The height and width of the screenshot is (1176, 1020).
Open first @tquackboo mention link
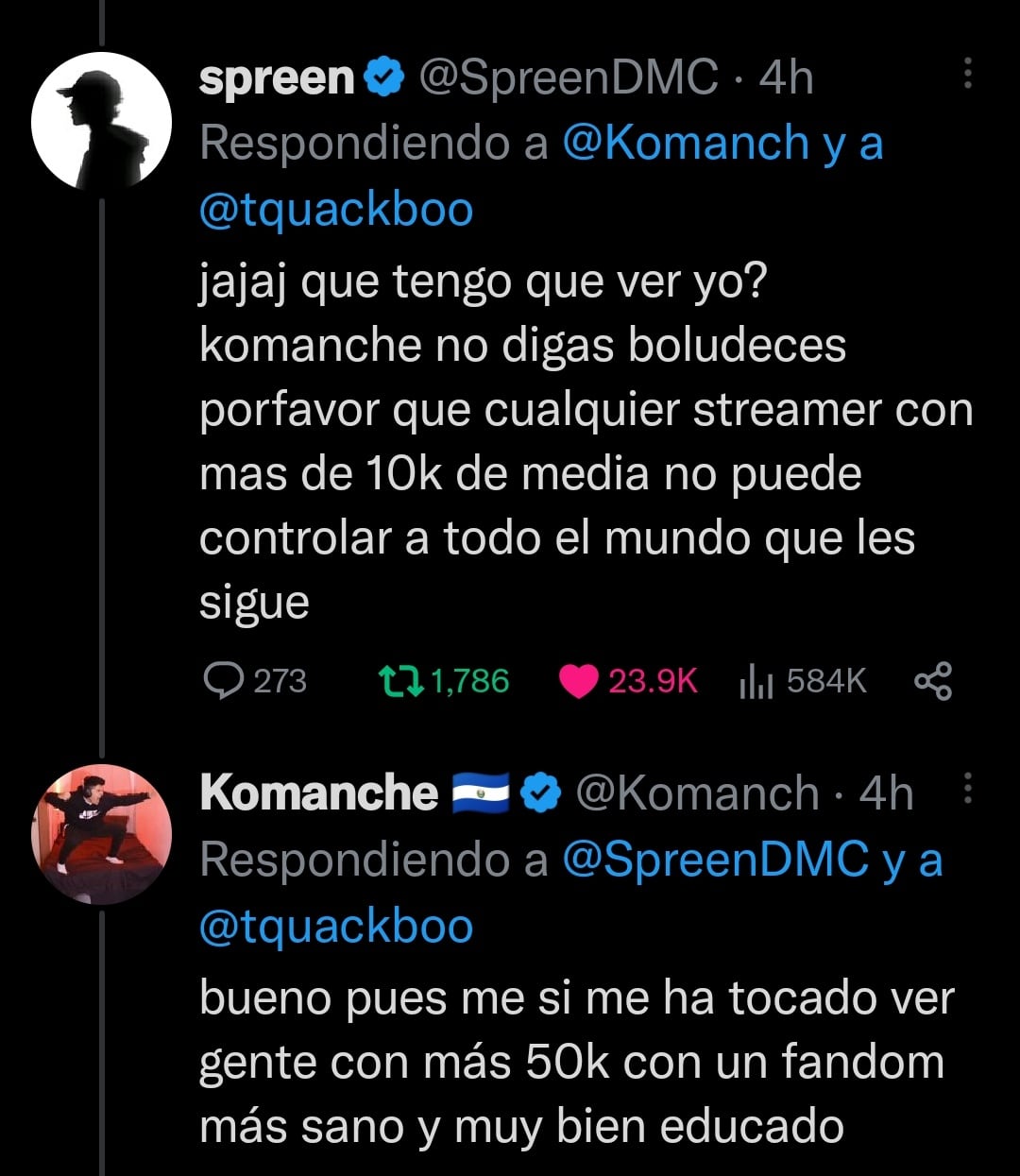click(x=336, y=210)
